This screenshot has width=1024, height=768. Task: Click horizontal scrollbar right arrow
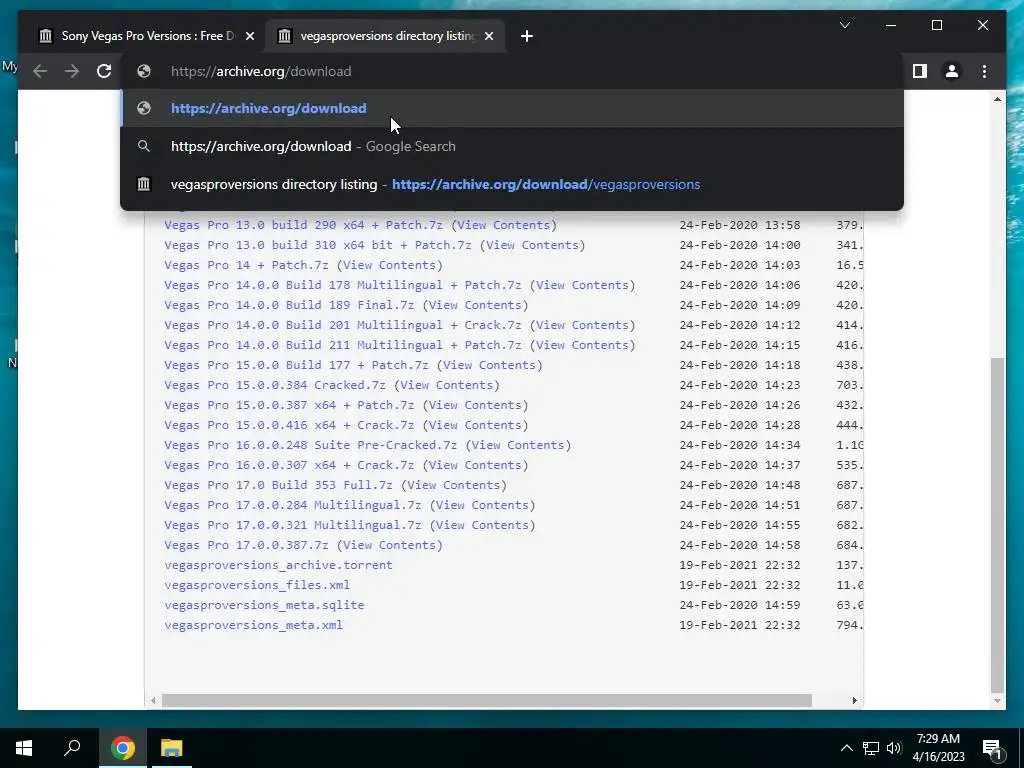coord(854,700)
